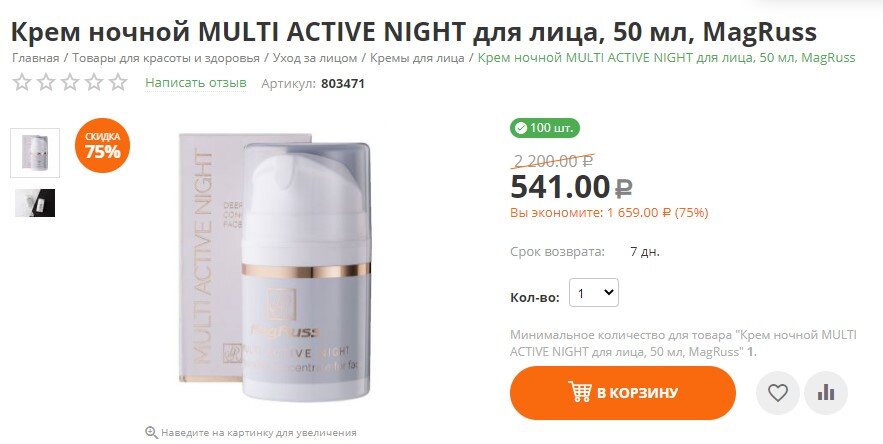Go to Главная breadcrumb
The height and width of the screenshot is (444, 883).
(35, 58)
